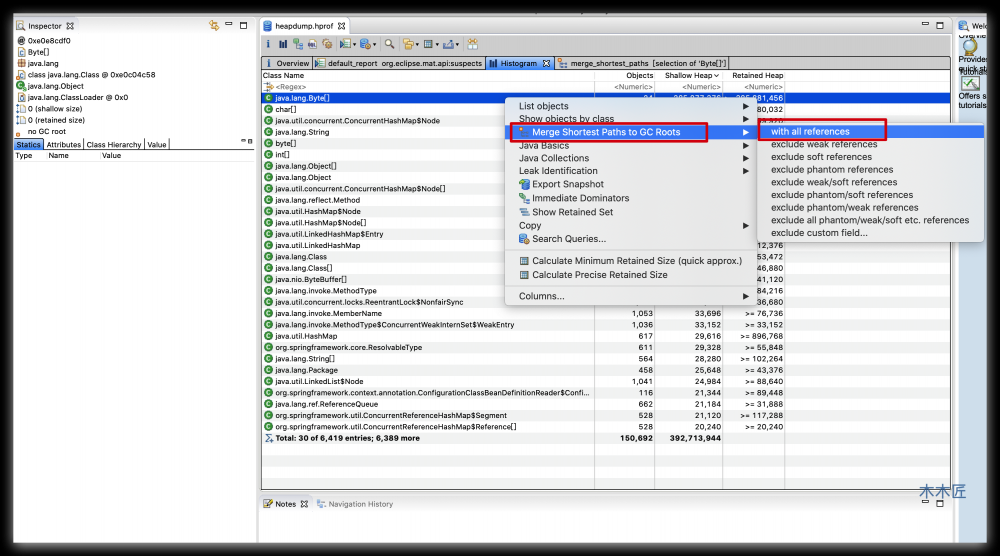Click the Inspector link-with-snapshot arrows icon
This screenshot has width=1000, height=556.
coord(214,26)
